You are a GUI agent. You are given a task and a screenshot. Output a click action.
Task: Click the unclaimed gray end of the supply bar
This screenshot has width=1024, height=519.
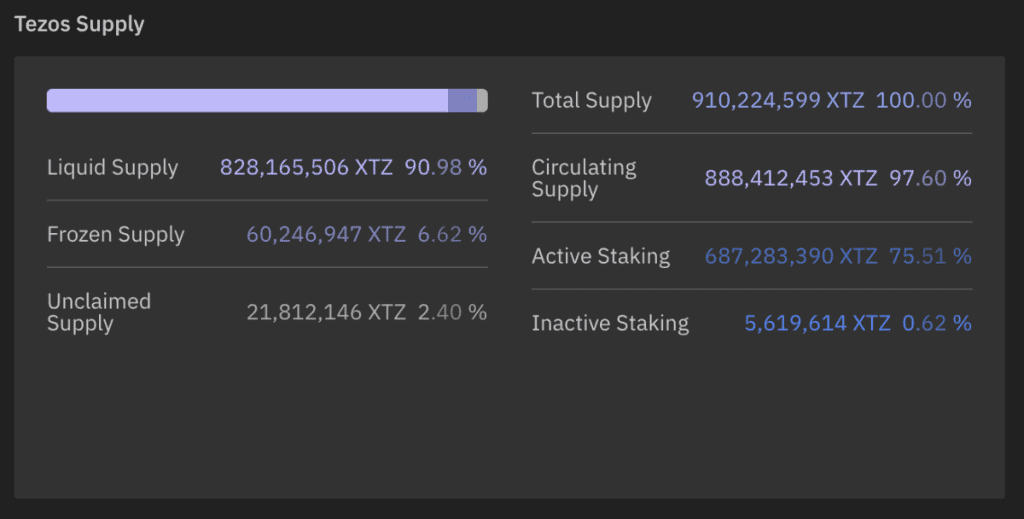coord(482,100)
